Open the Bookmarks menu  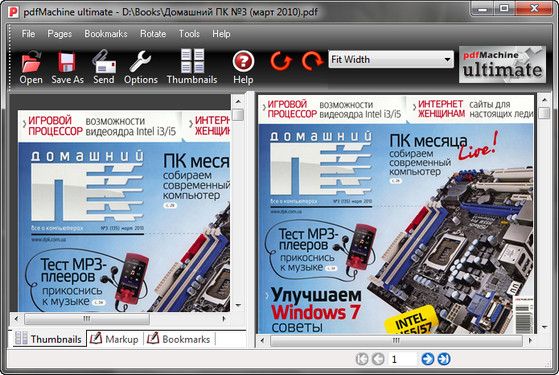coord(106,34)
